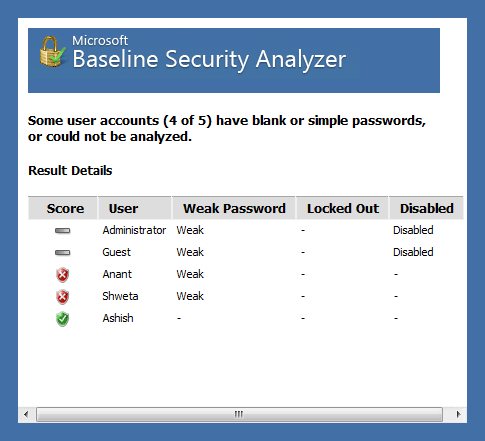485x441 pixels.
Task: Click the horizontal scrollbar right arrow
Action: pyautogui.click(x=458, y=414)
